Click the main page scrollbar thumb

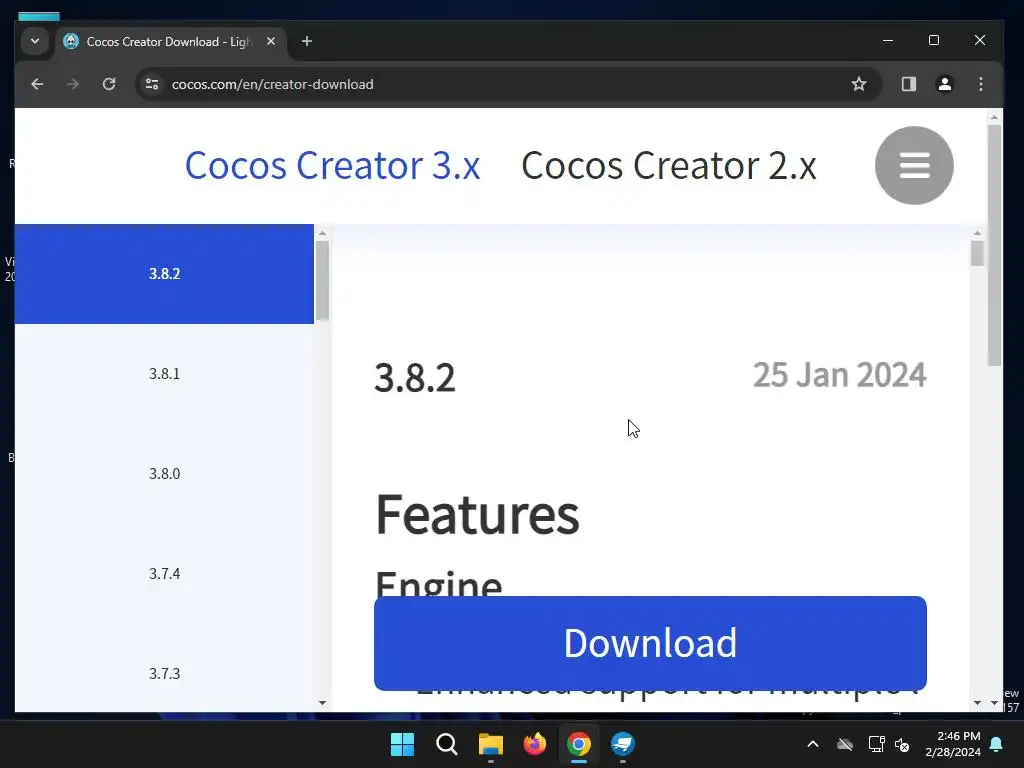[x=994, y=245]
